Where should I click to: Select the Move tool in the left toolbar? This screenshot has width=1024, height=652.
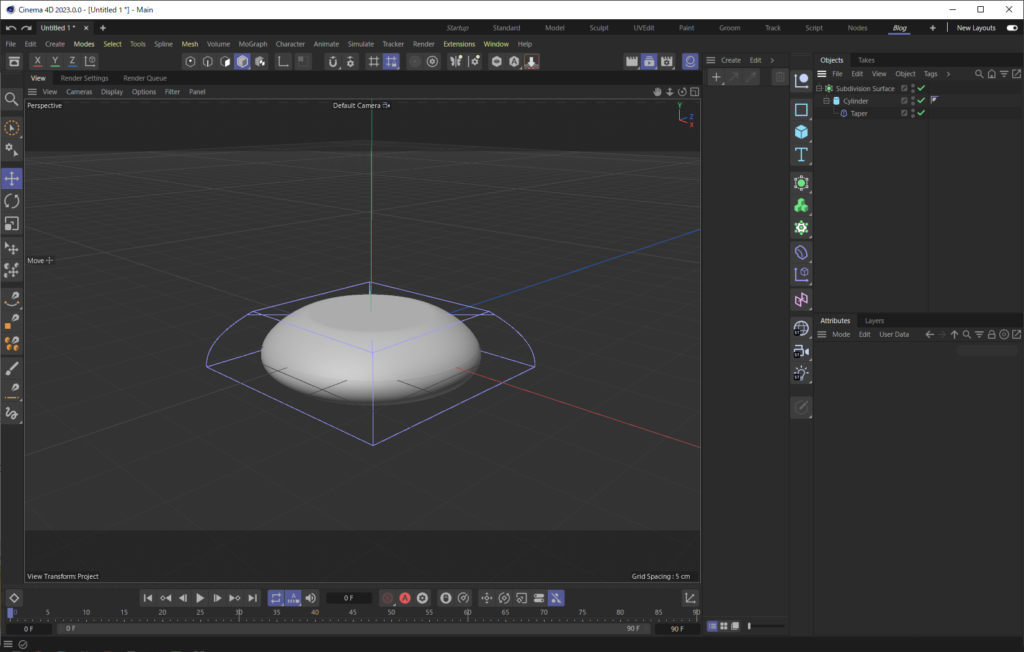[x=11, y=178]
